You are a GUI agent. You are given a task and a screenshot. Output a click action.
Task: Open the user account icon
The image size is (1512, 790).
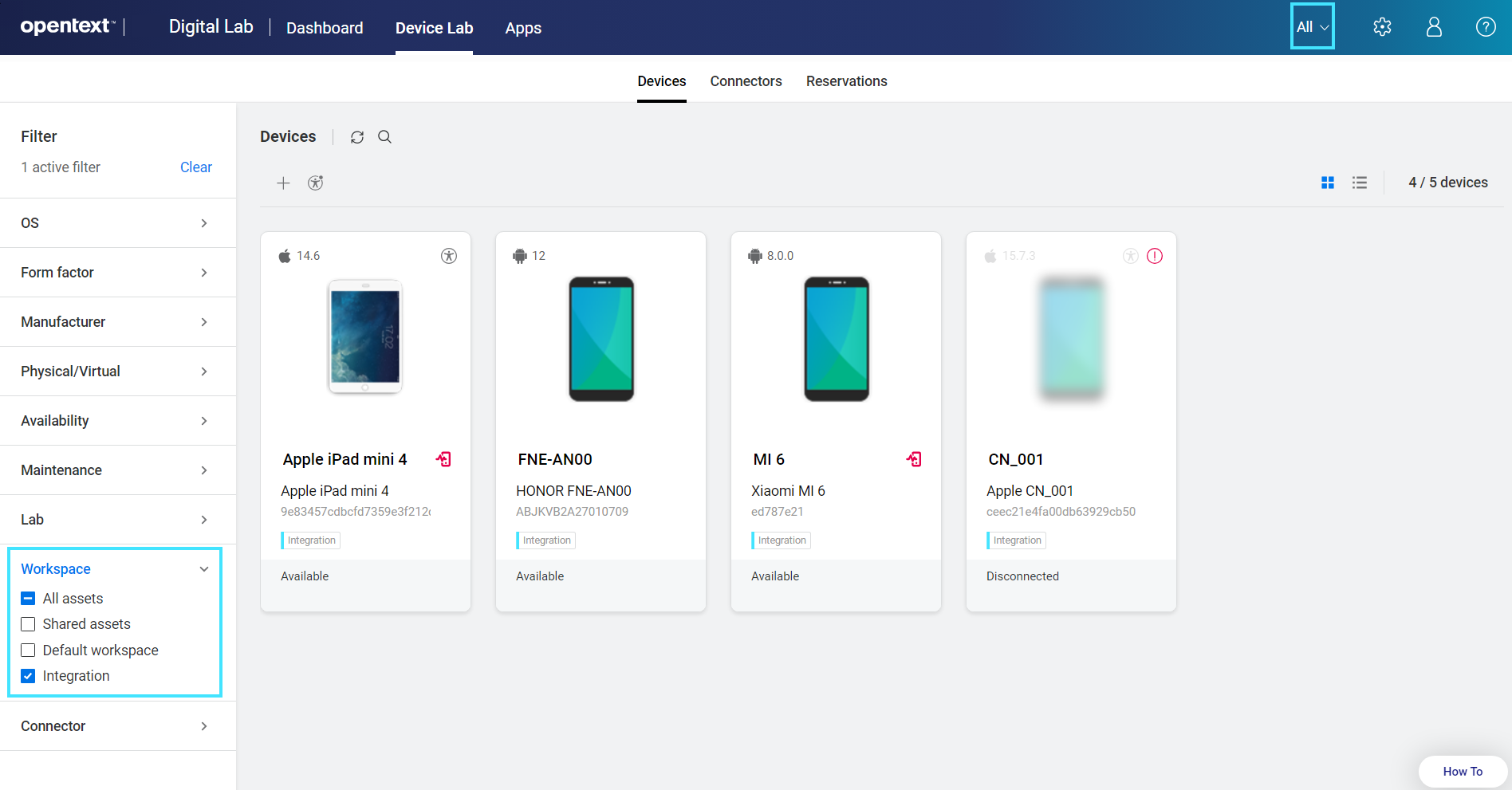tap(1434, 27)
